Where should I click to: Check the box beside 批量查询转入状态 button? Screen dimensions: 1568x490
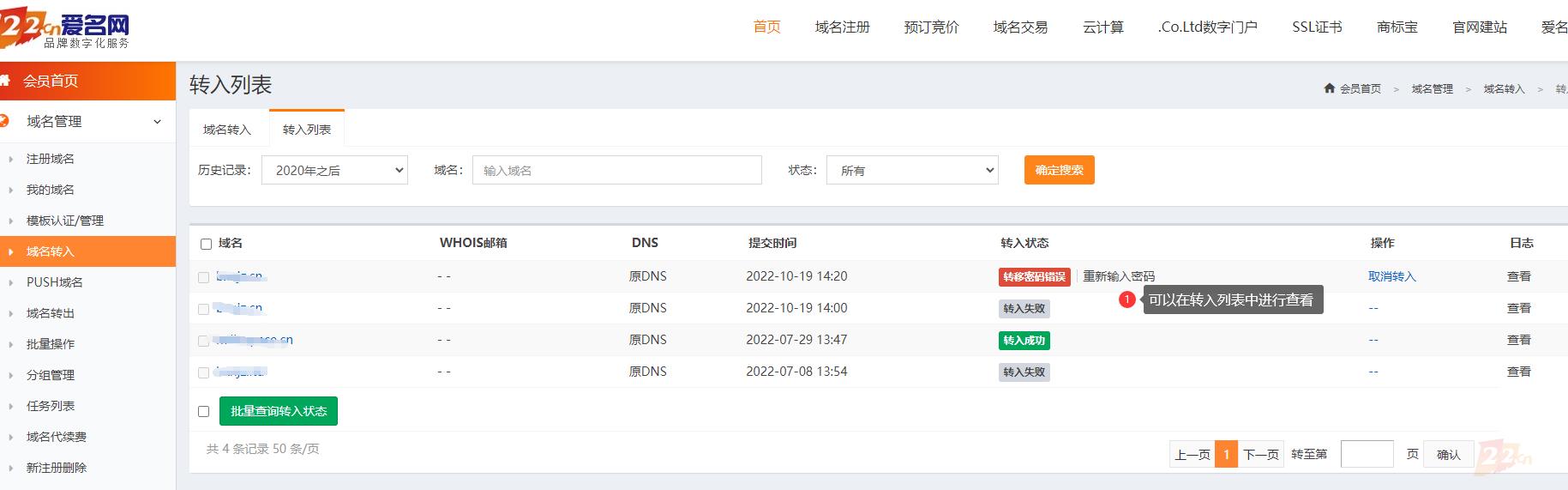click(x=203, y=412)
